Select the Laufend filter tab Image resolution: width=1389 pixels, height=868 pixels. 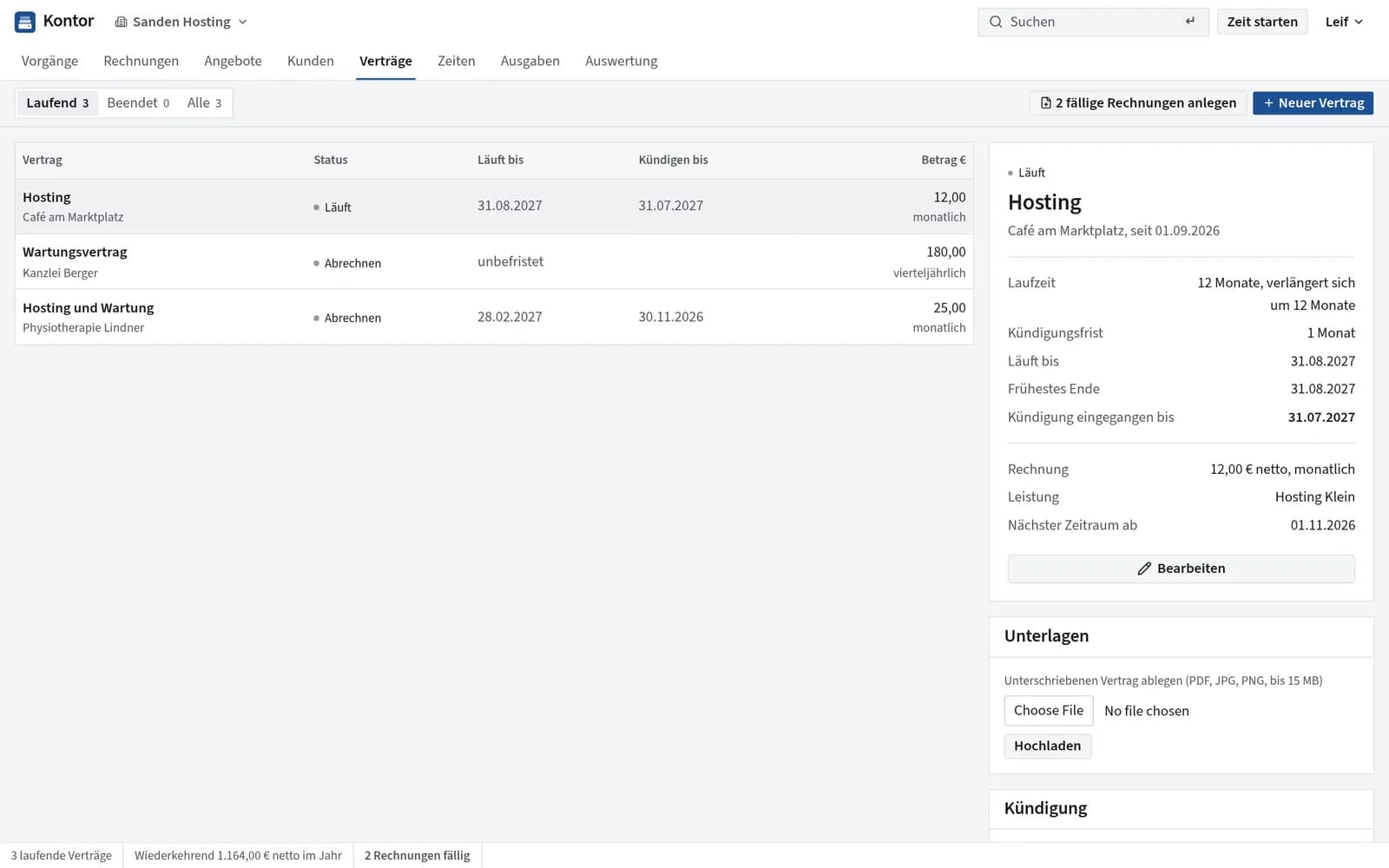pyautogui.click(x=57, y=103)
